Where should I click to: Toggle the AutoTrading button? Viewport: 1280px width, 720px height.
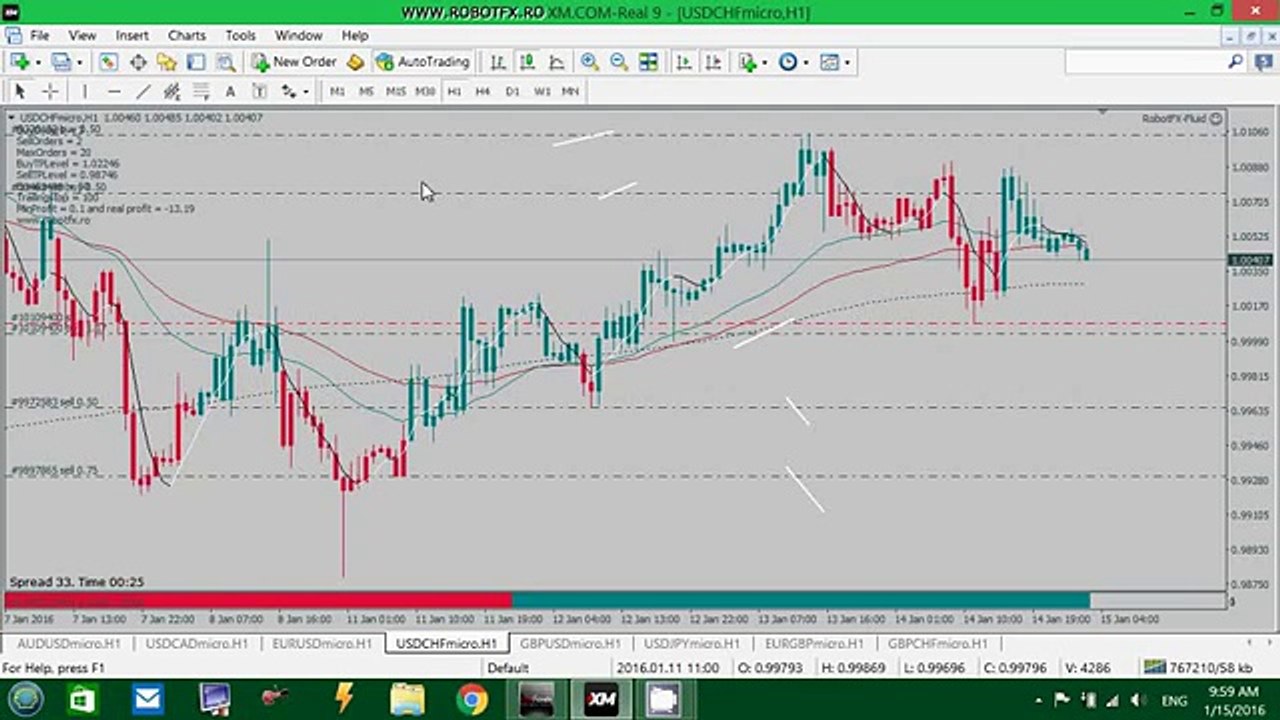tap(422, 62)
